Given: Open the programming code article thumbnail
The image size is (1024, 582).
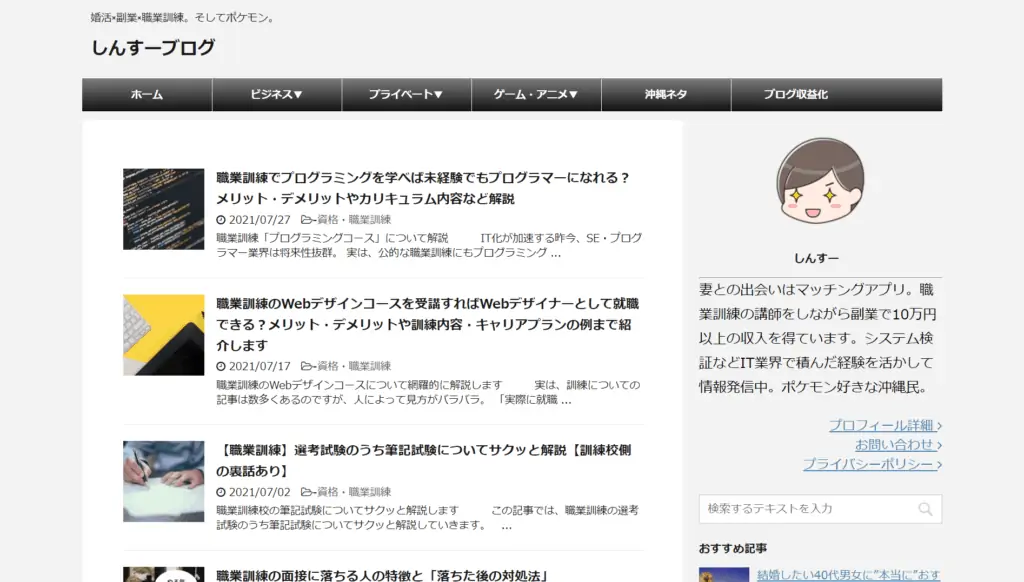Looking at the screenshot, I should [x=163, y=209].
